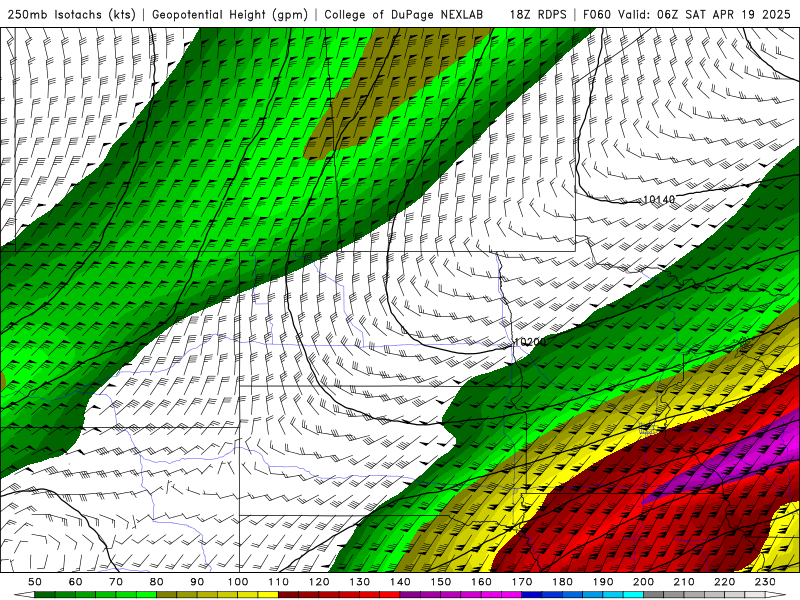This screenshot has height=600, width=800.
Task: Click the 10140 height contour label
Action: (x=659, y=199)
